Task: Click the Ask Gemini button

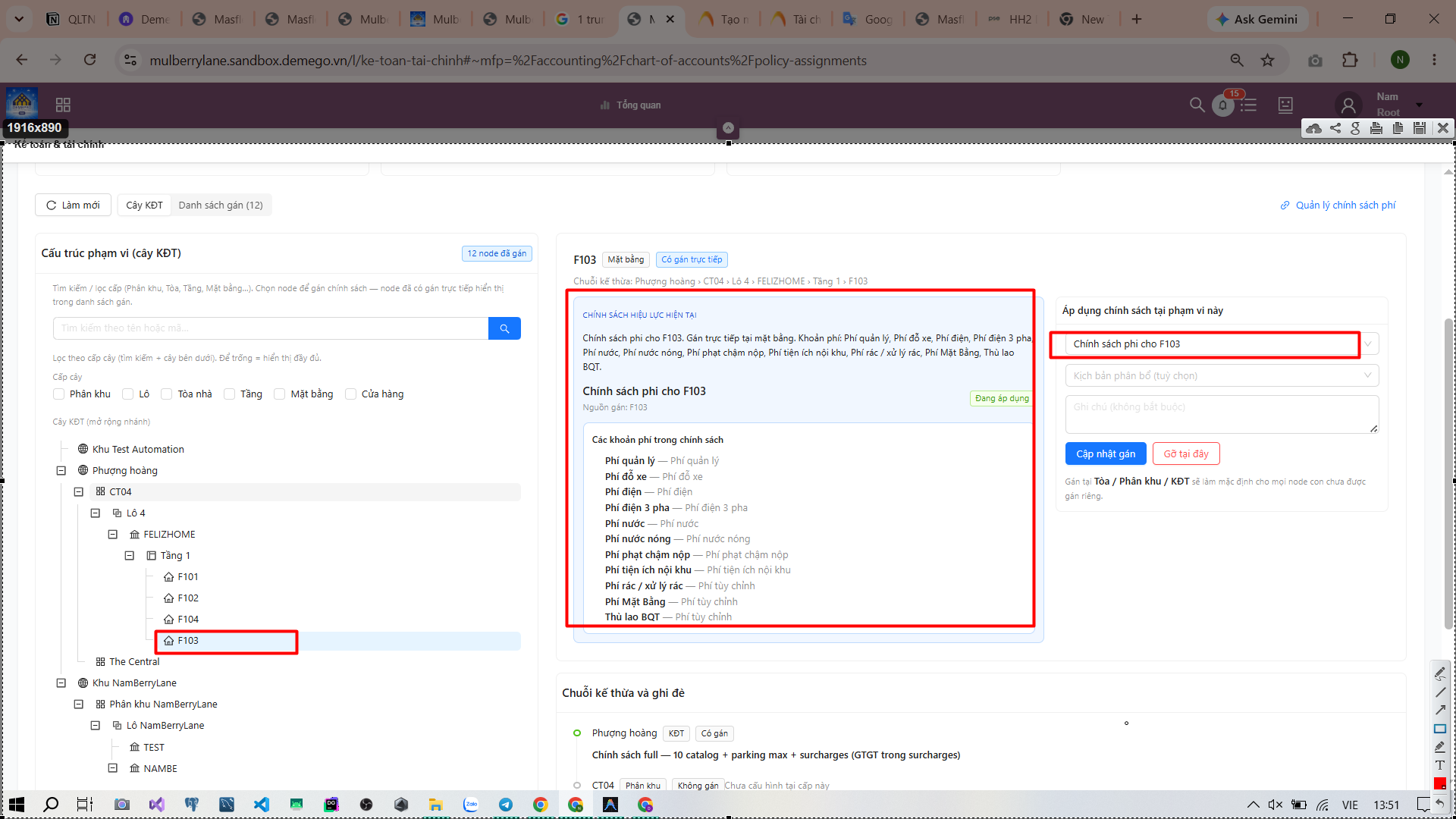Action: pos(1257,19)
